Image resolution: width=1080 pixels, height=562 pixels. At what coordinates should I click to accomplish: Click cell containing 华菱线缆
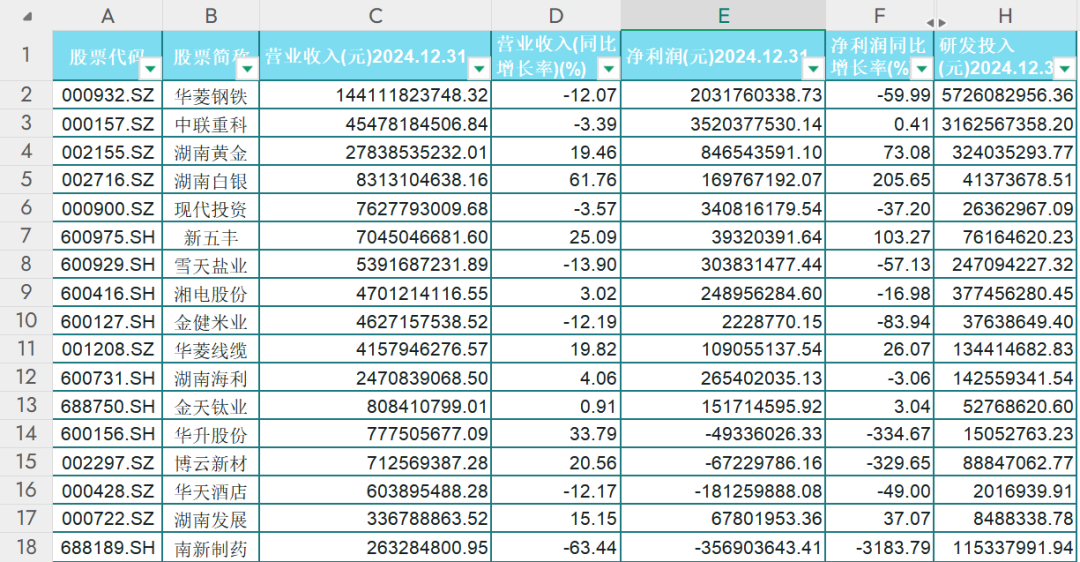[211, 350]
